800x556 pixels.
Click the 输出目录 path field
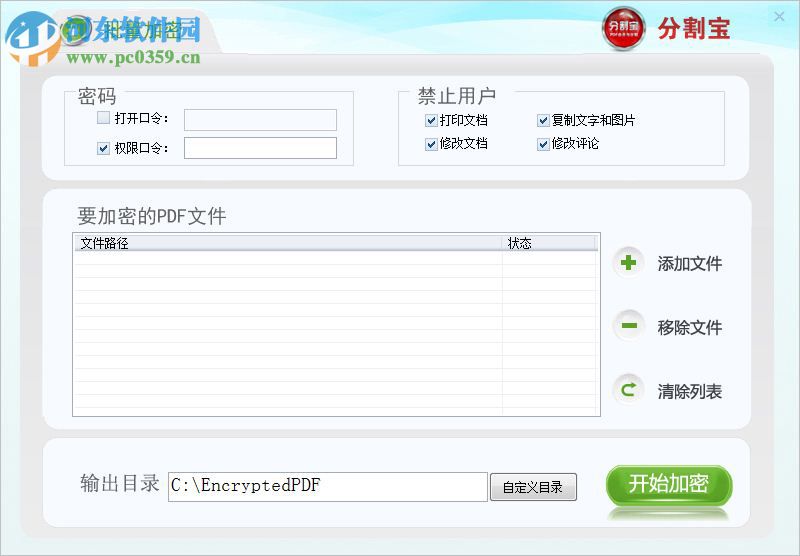tap(328, 487)
